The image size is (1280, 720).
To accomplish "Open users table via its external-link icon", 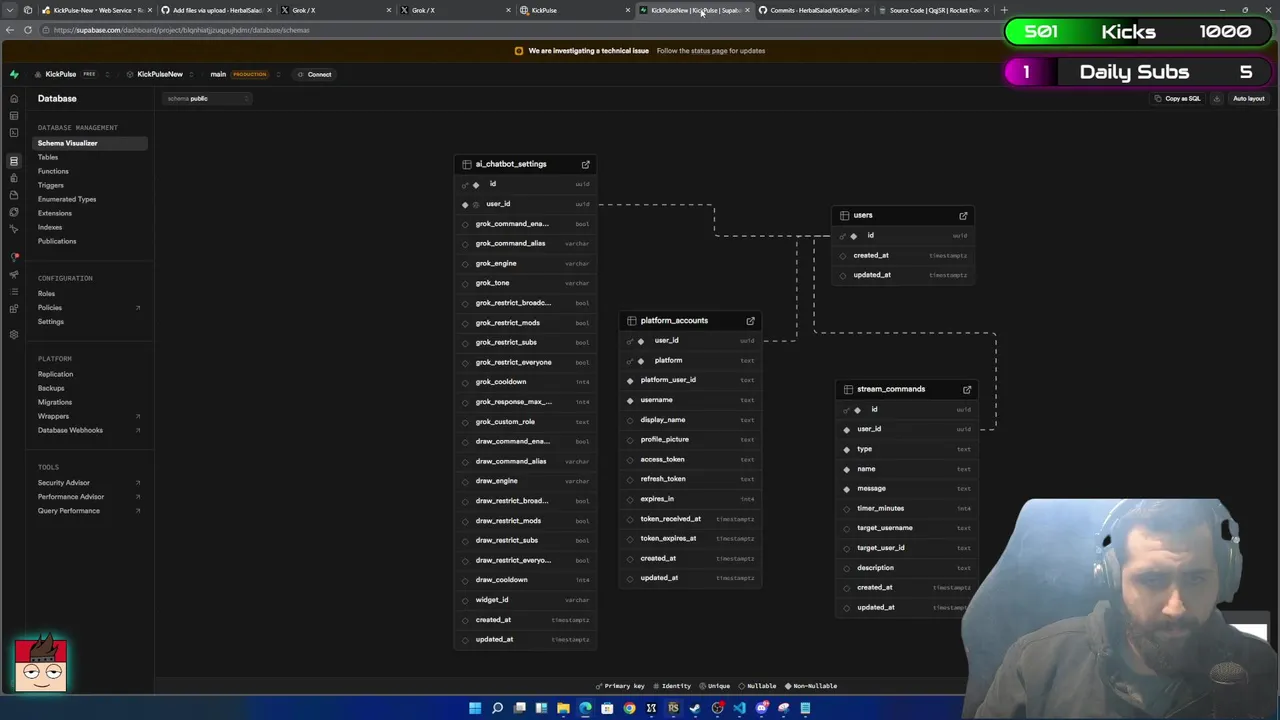I will pyautogui.click(x=963, y=215).
